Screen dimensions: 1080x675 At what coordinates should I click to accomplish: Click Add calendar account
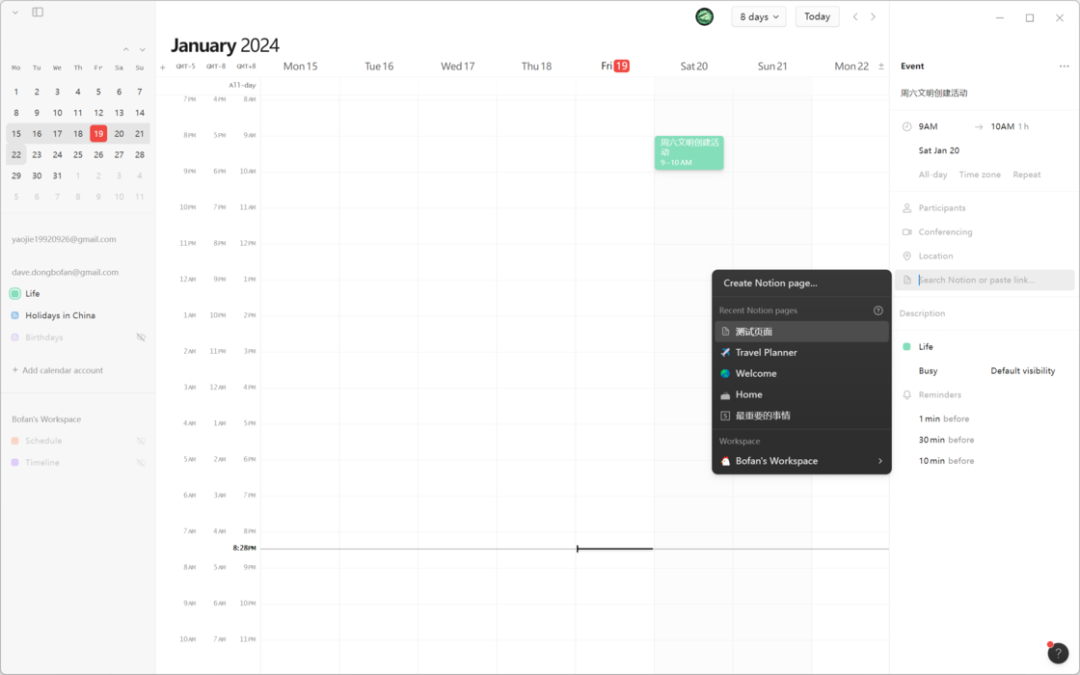pos(57,371)
